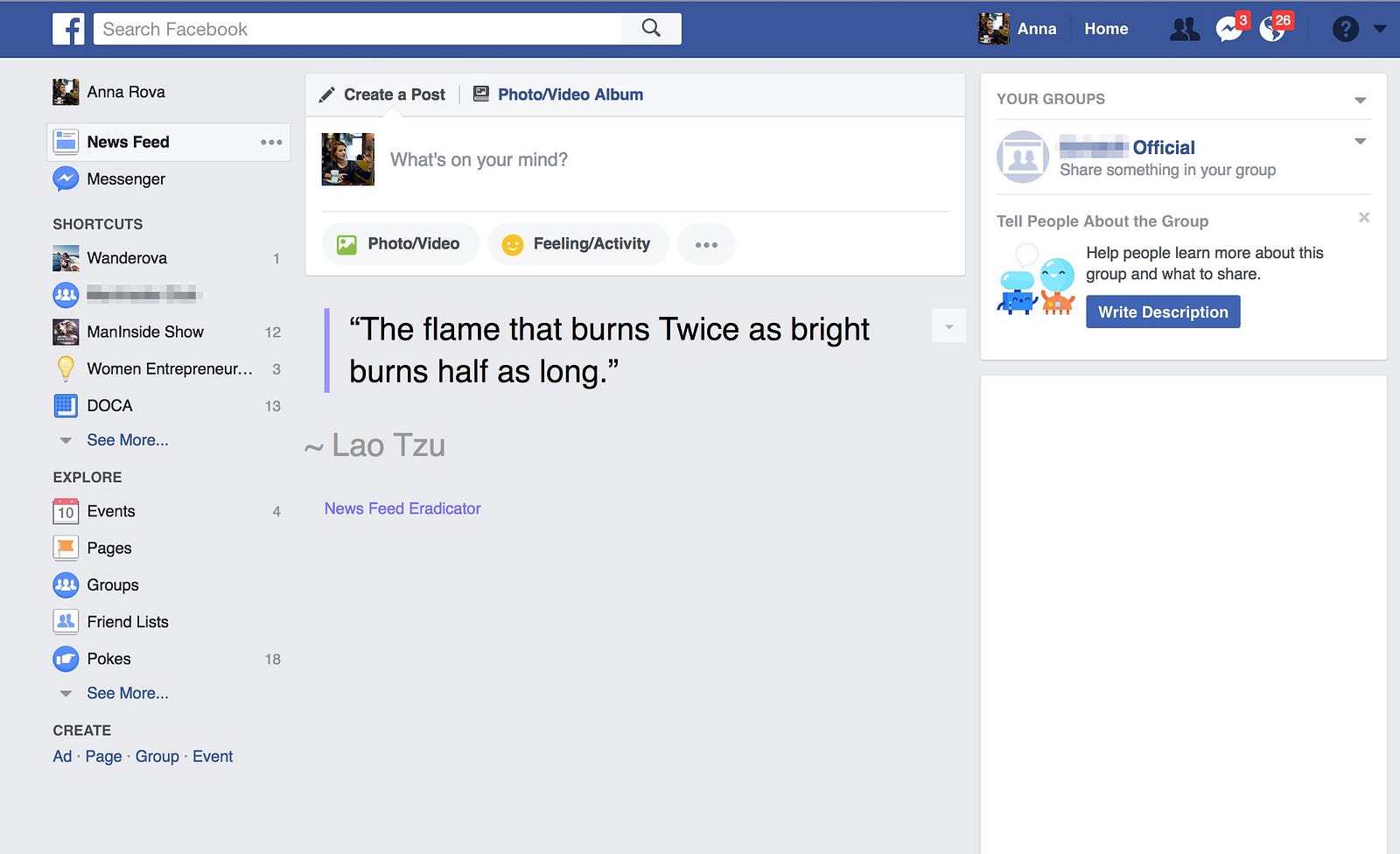Click composer profile photo thumbnail
Screen dimensions: 1400x854
pyautogui.click(x=348, y=159)
